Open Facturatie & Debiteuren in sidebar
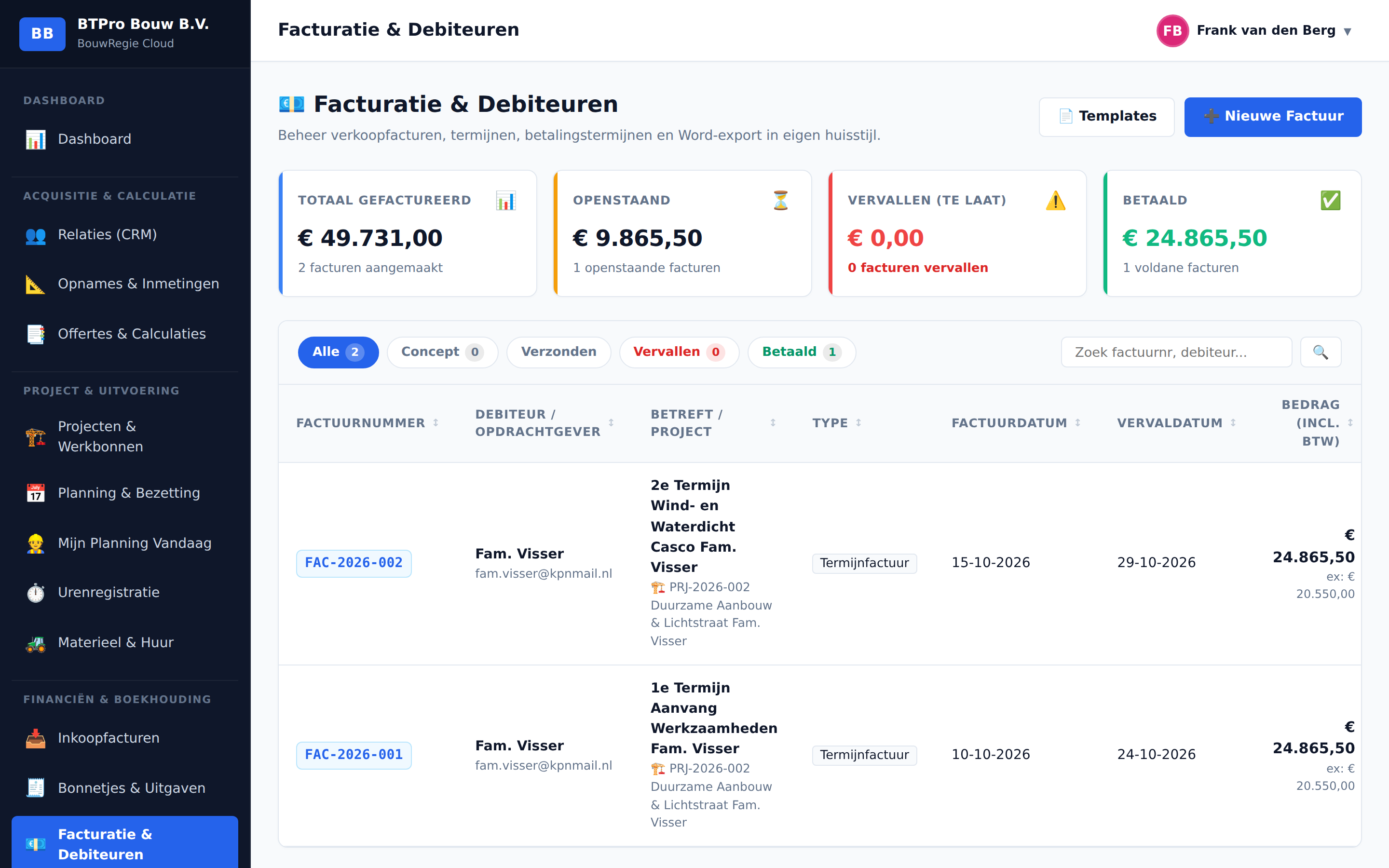 [124, 843]
